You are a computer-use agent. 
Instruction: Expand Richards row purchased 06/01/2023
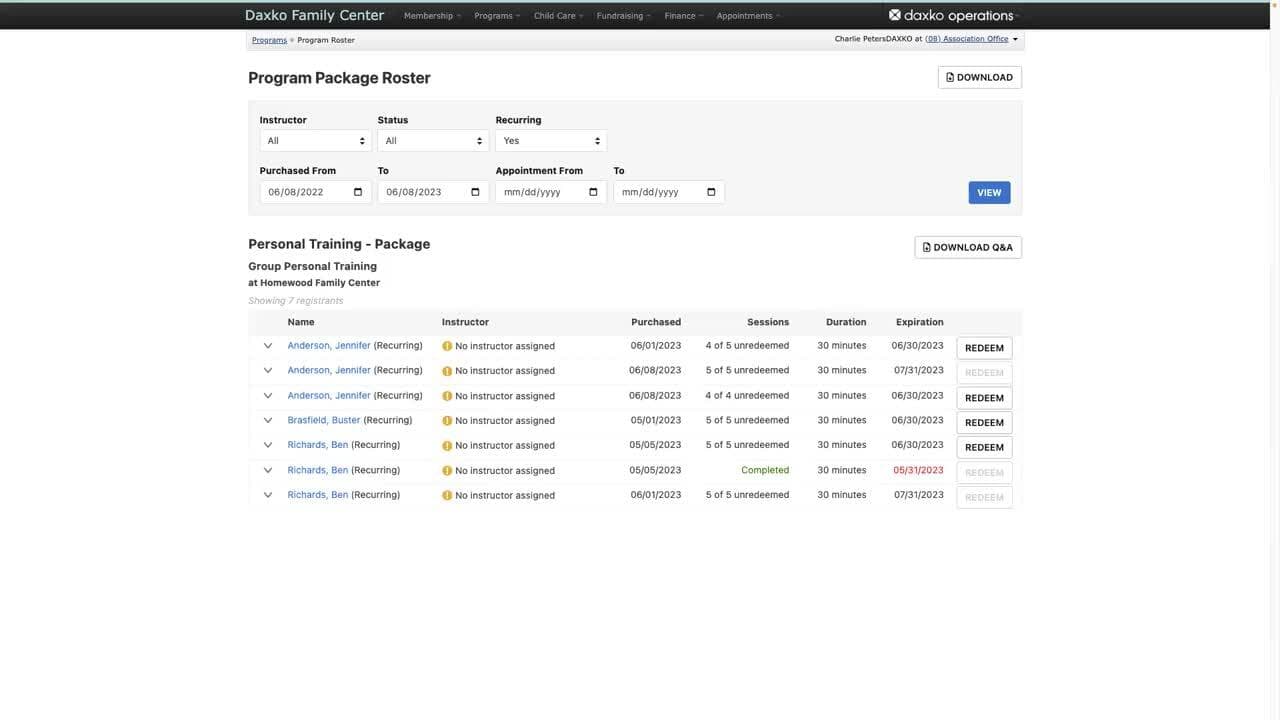(268, 495)
